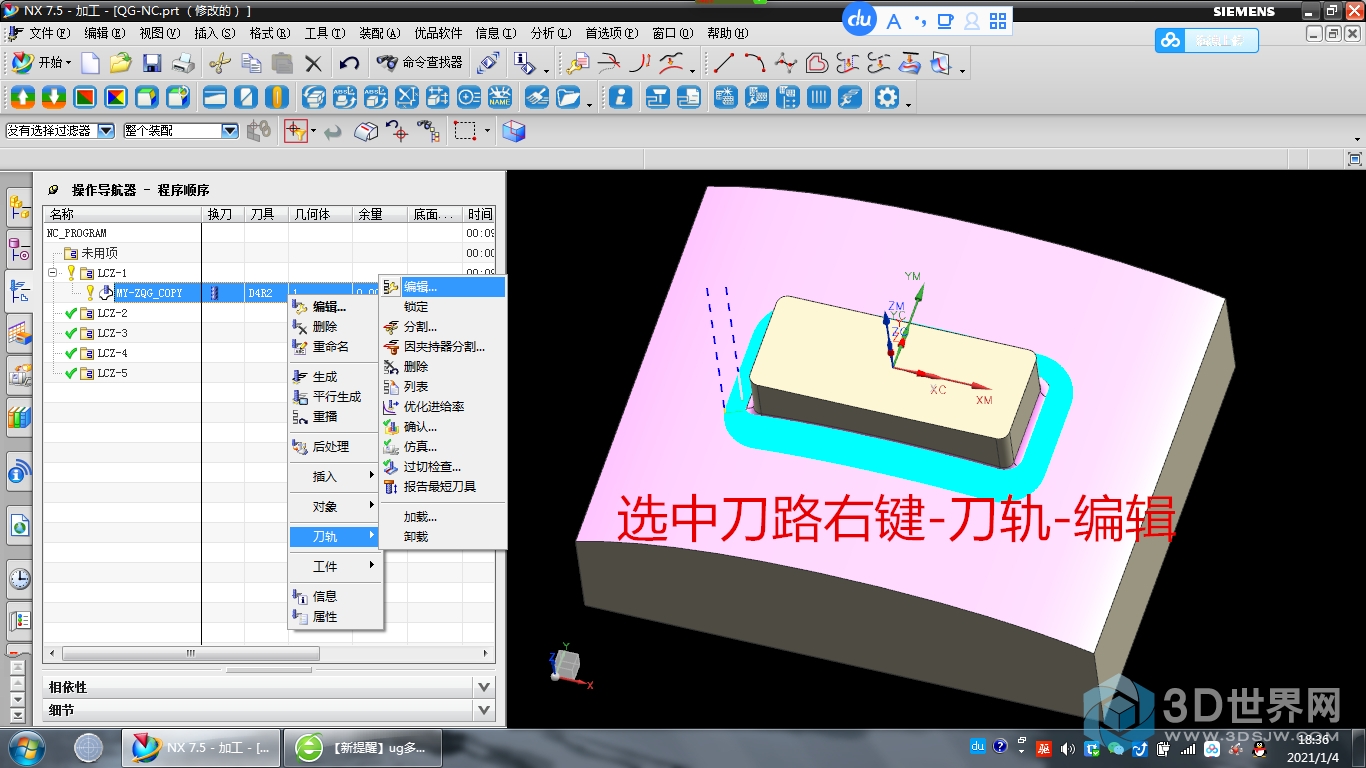
Task: Click the Windows Start orb
Action: pyautogui.click(x=26, y=747)
